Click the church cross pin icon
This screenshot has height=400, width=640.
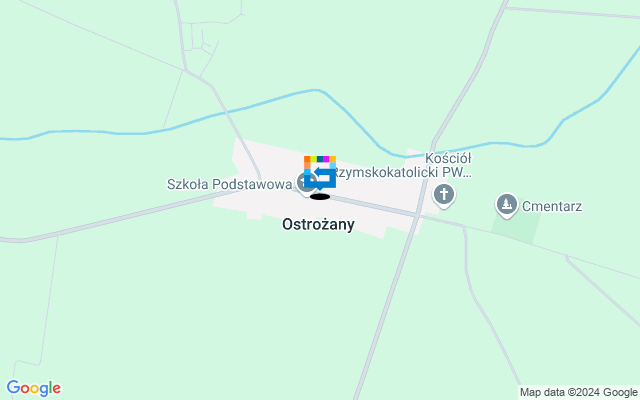click(444, 194)
